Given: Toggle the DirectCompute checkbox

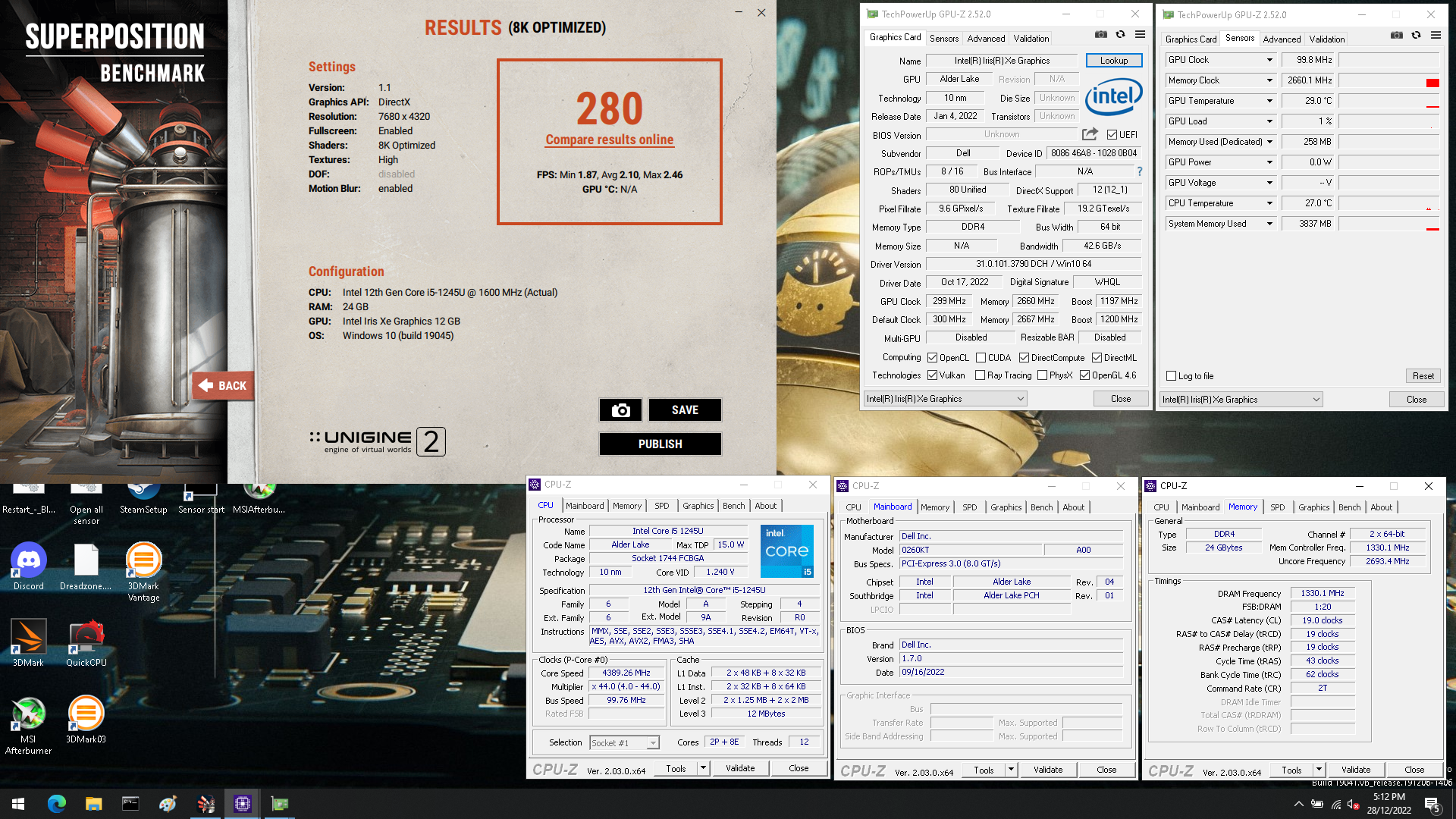Looking at the screenshot, I should [x=1024, y=358].
